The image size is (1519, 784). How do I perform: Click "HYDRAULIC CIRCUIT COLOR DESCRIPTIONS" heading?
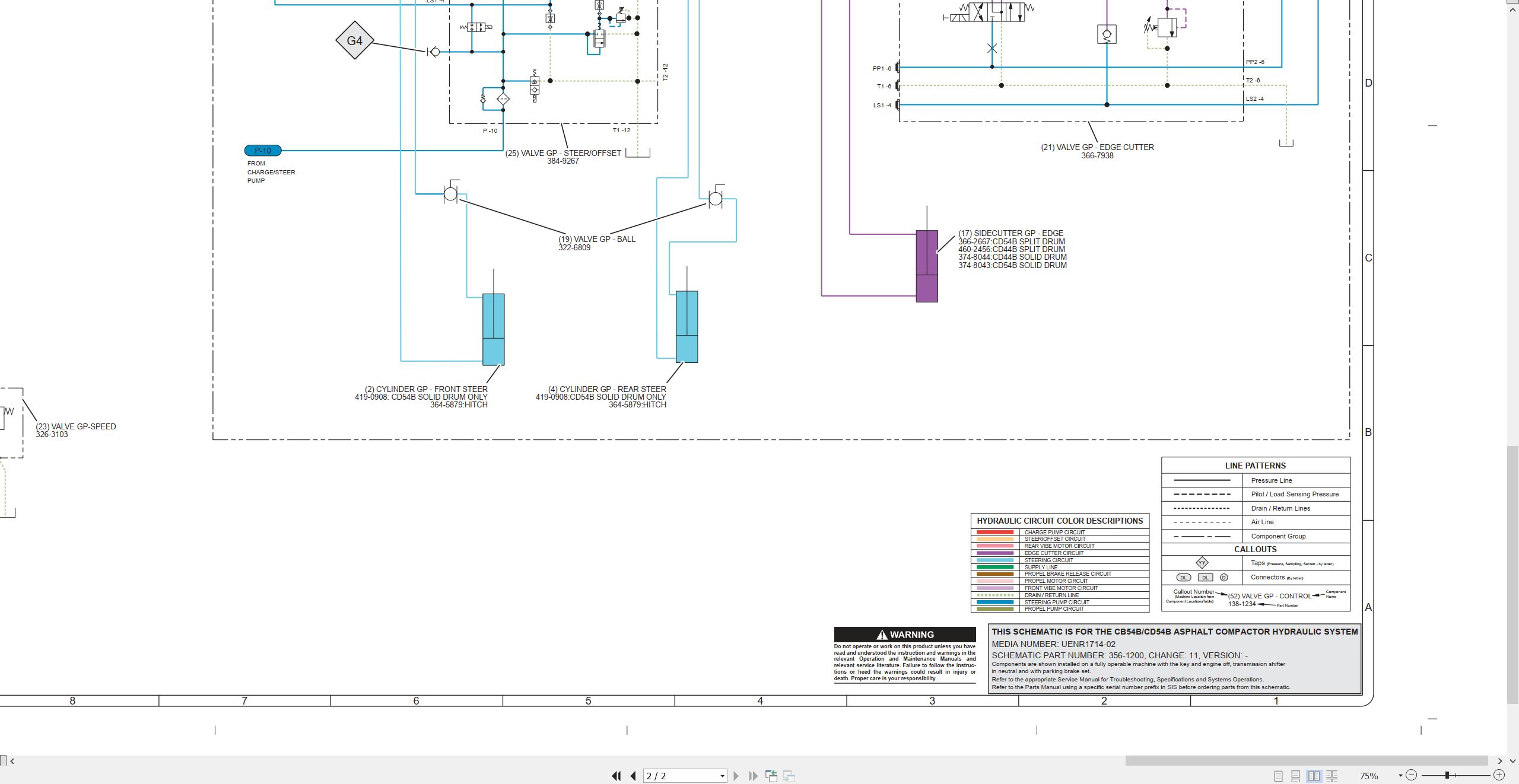(1060, 521)
